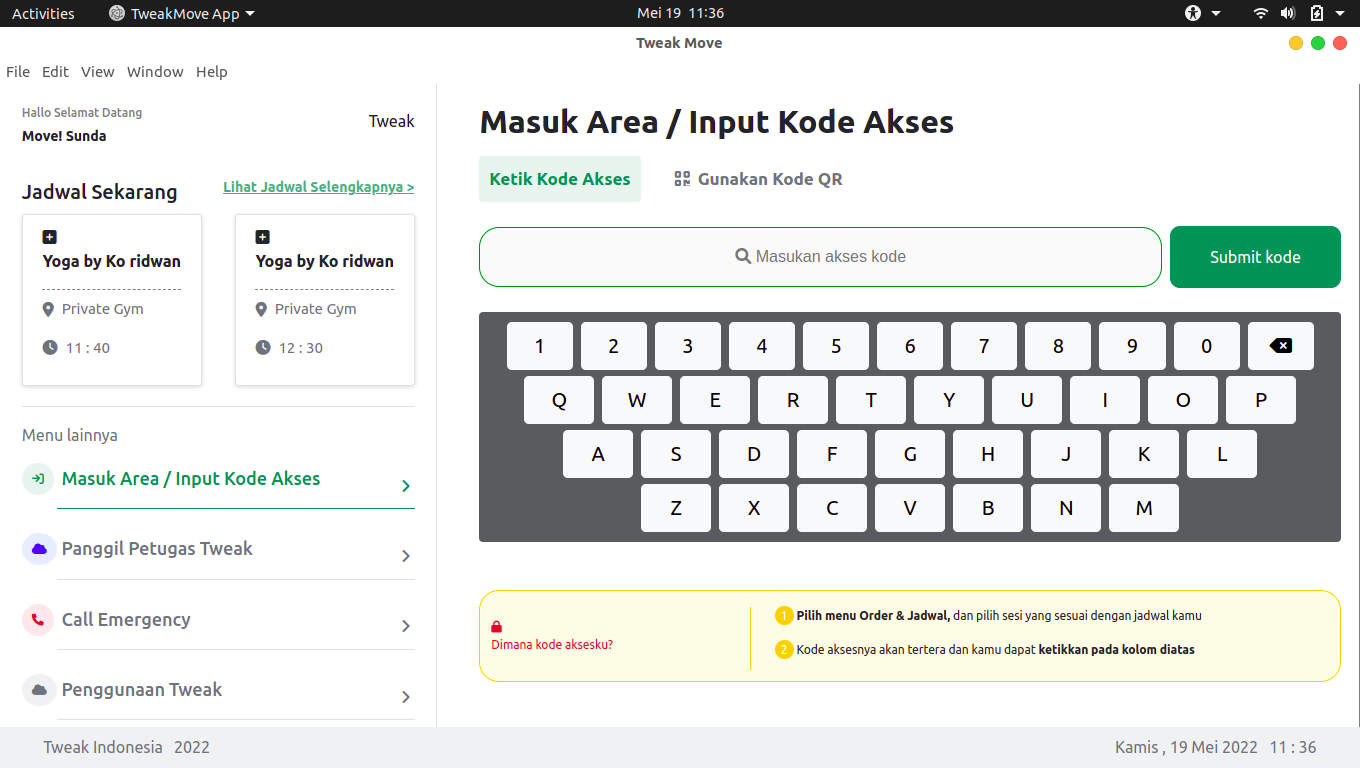Click the gray cloud Penggunaan Tweak icon
The image size is (1360, 768).
click(x=38, y=690)
